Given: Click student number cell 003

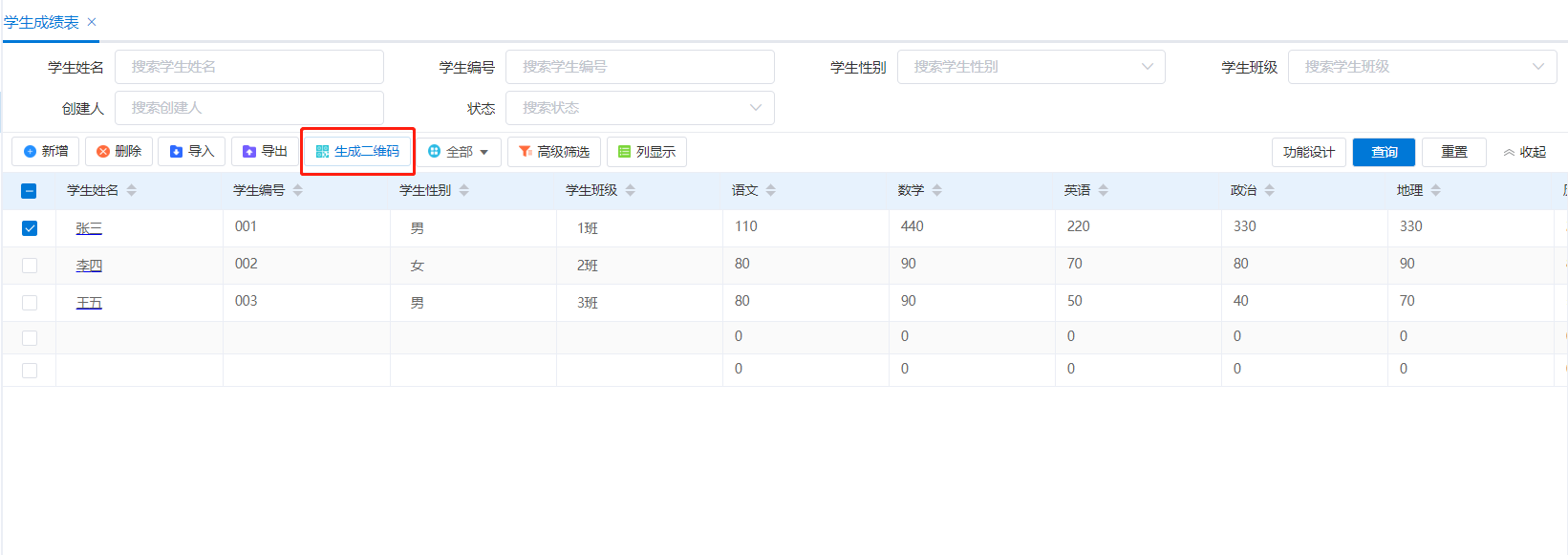Looking at the screenshot, I should click(x=246, y=301).
